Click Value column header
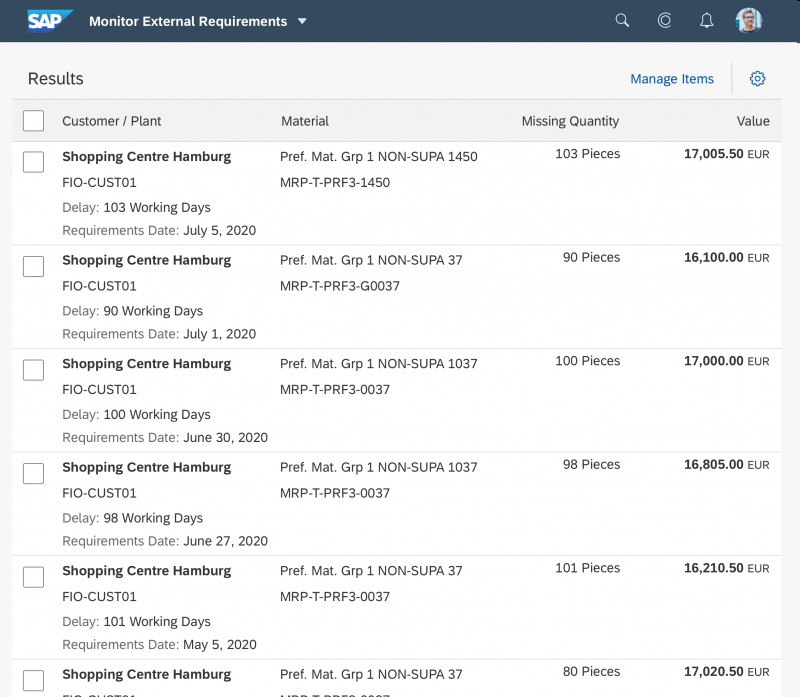The width and height of the screenshot is (800, 697). click(753, 121)
